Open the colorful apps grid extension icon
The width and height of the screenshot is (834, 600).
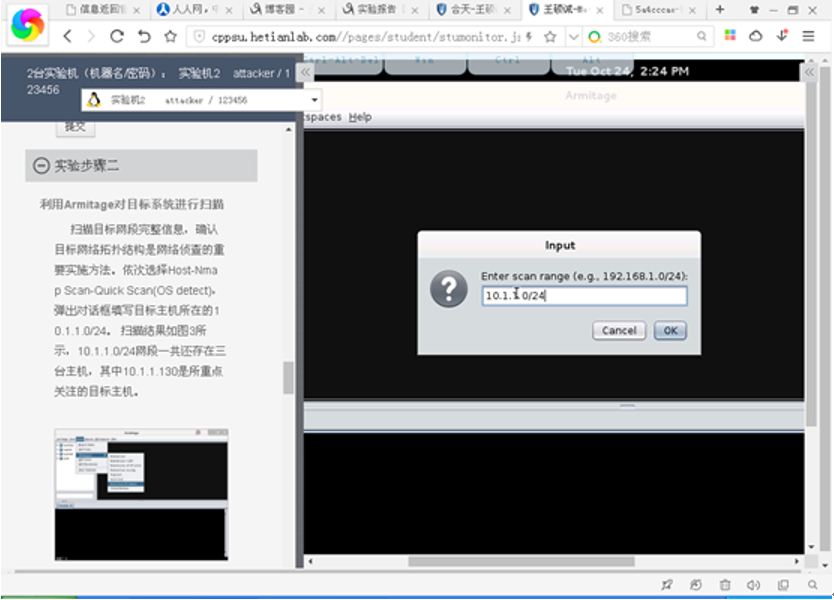(x=730, y=36)
